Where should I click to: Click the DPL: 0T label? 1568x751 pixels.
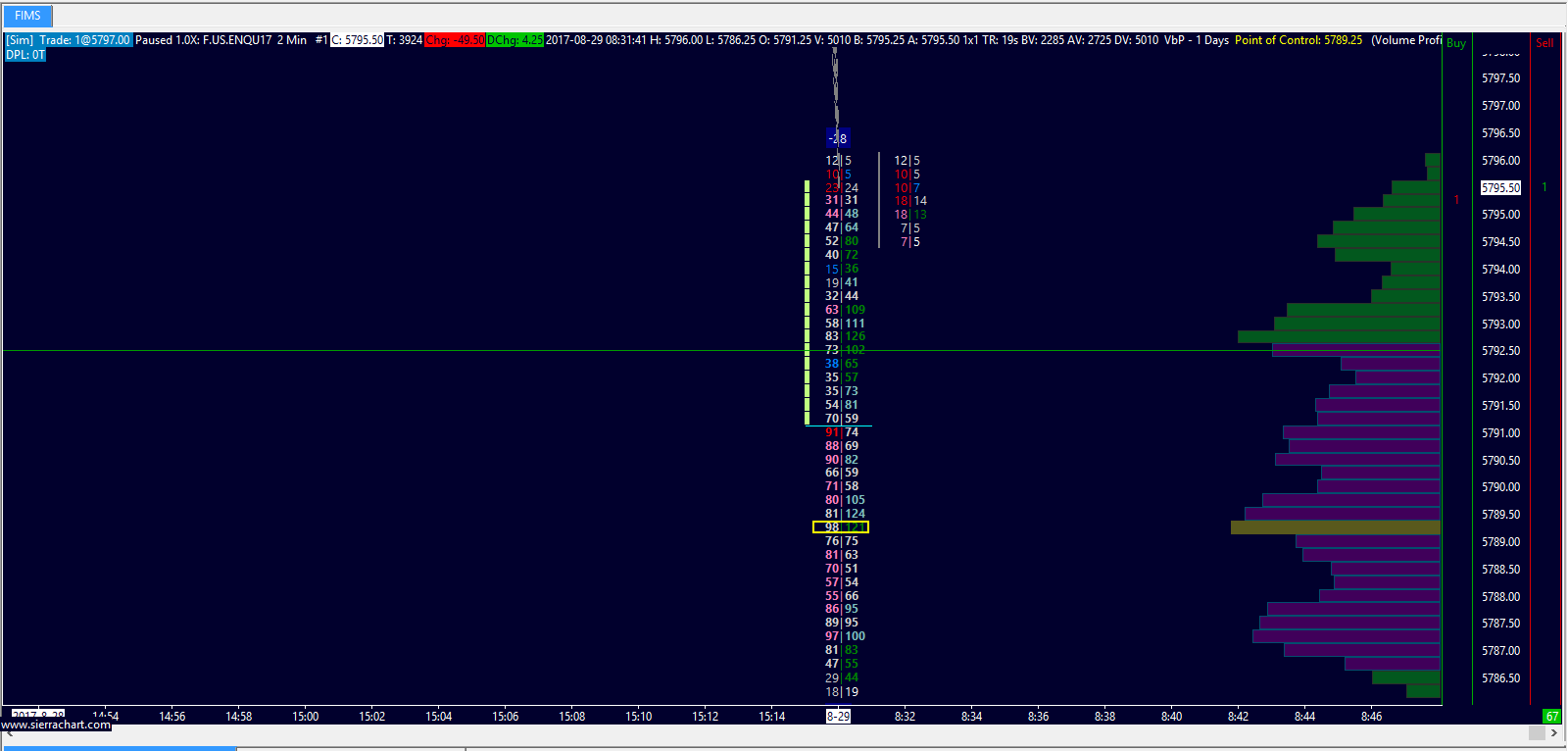point(25,55)
